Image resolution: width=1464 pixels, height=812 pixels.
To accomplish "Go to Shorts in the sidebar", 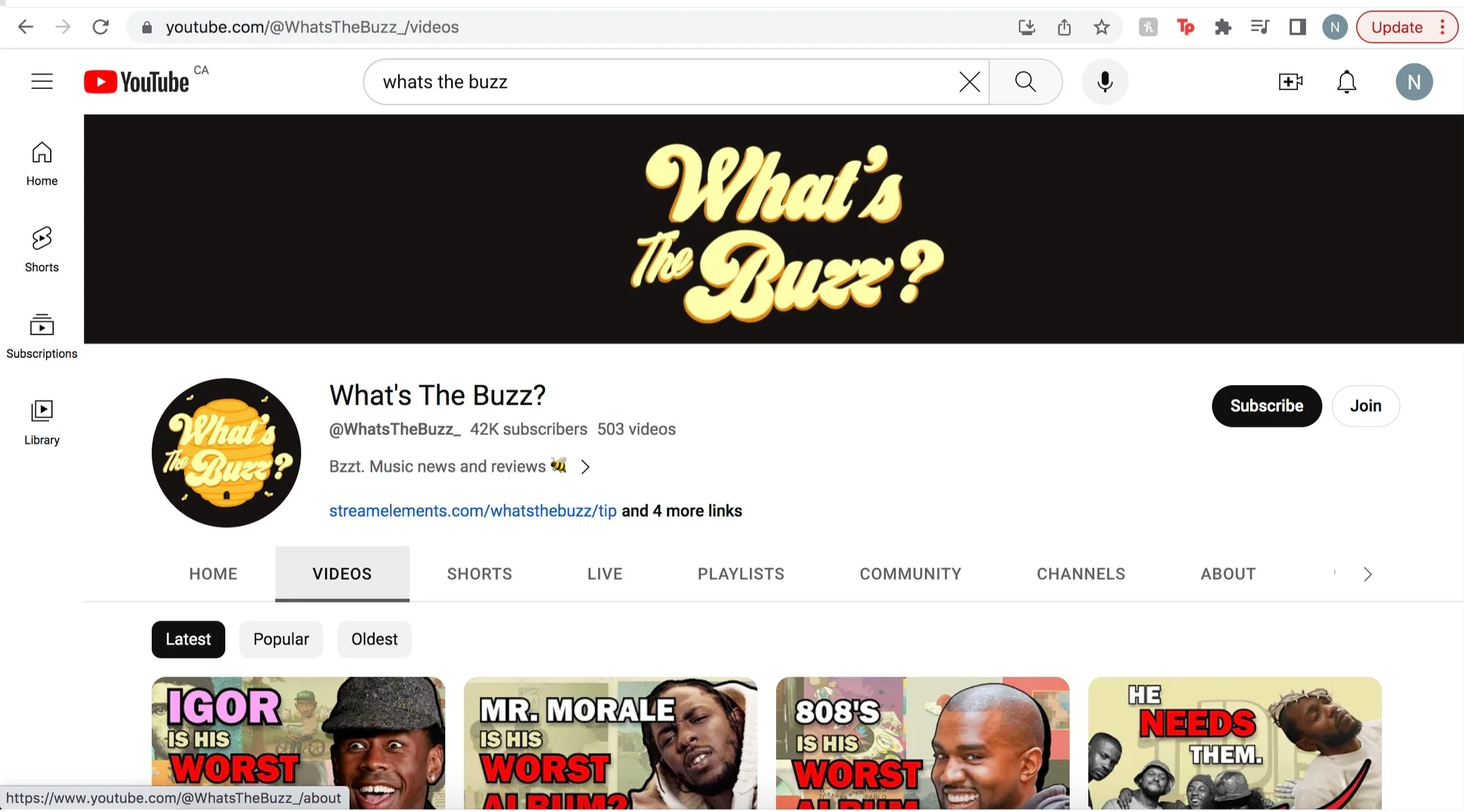I will 42,249.
